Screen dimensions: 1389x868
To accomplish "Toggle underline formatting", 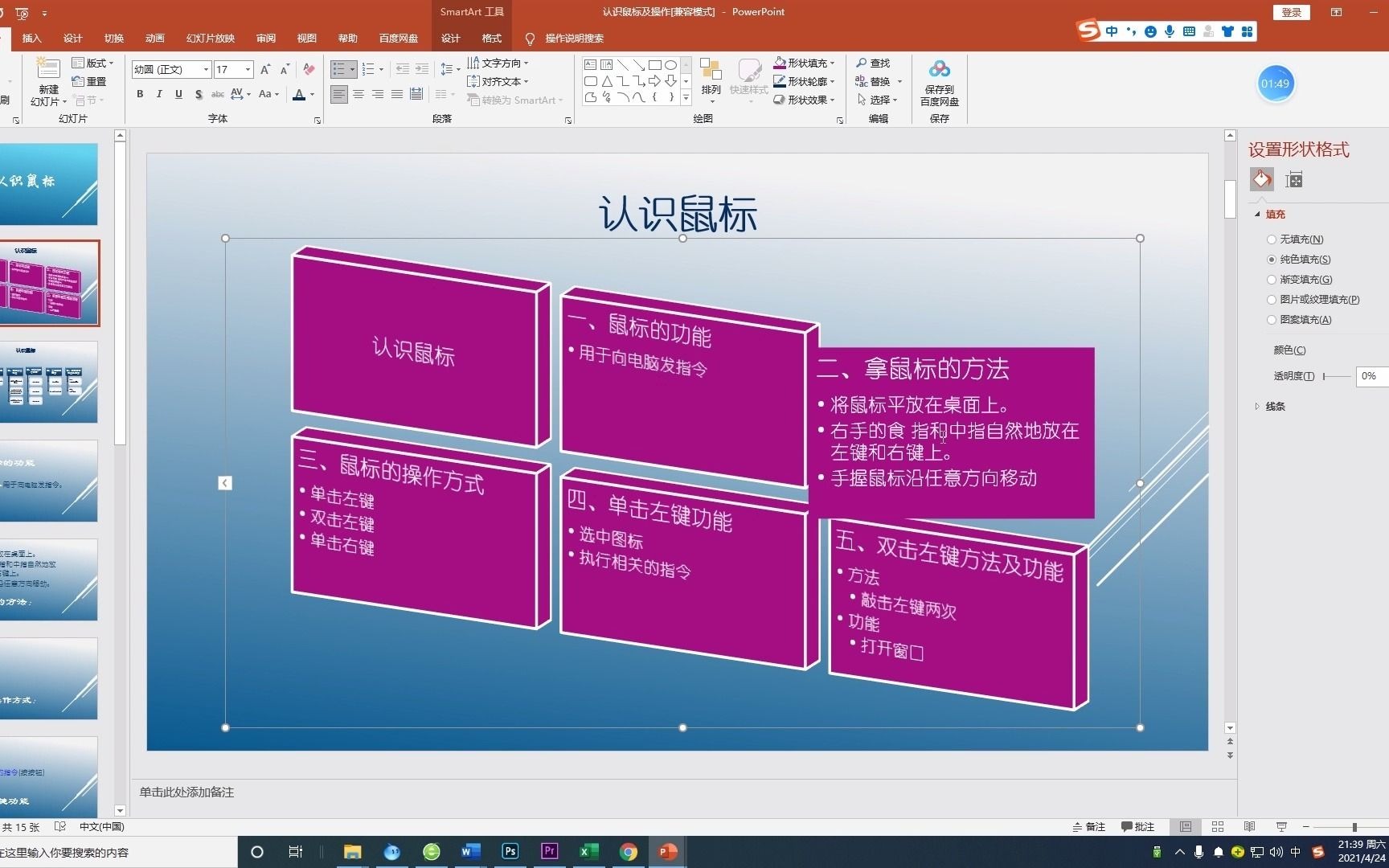I will tap(178, 94).
